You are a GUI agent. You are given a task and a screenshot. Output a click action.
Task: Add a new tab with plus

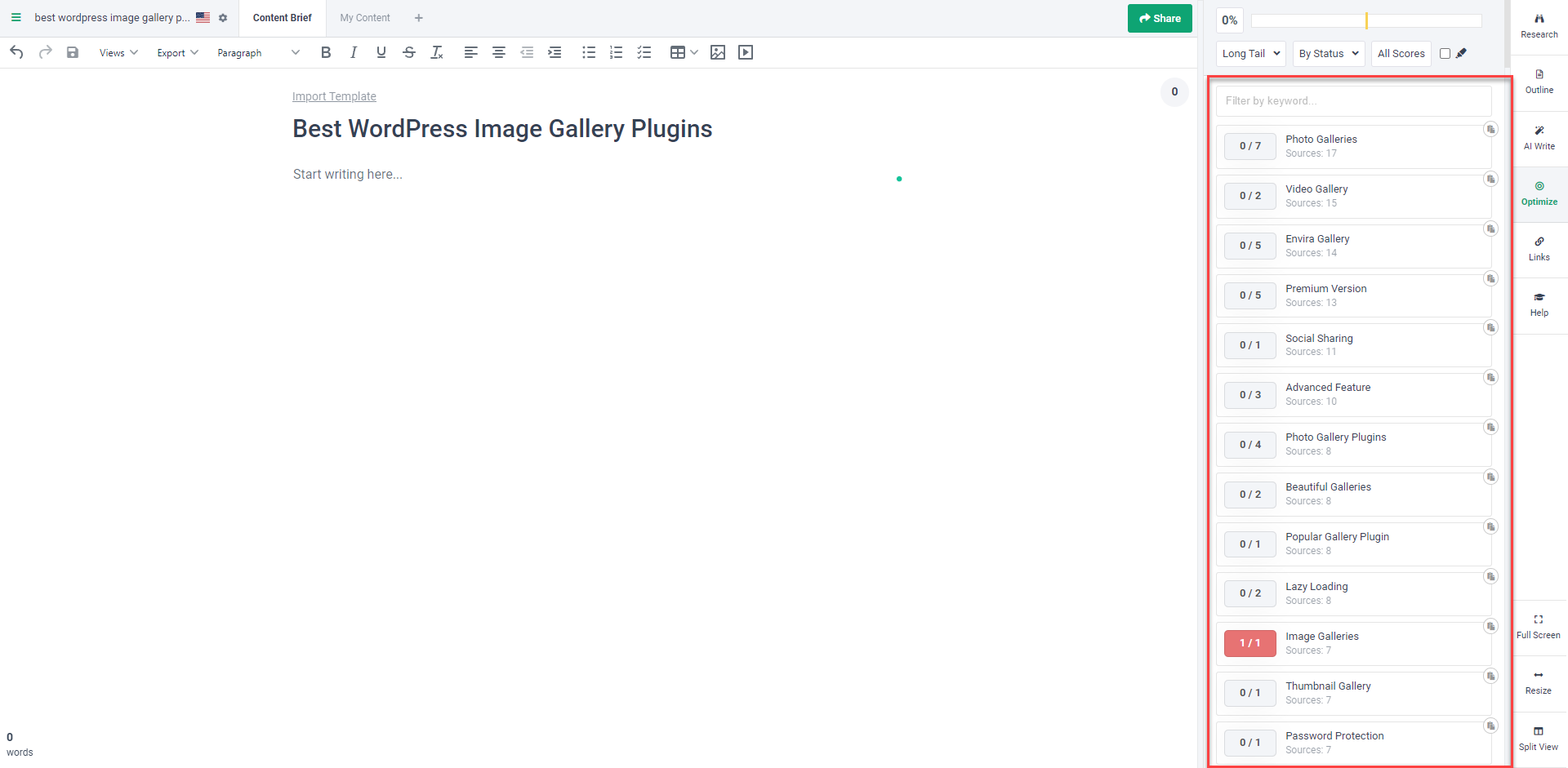click(x=418, y=18)
